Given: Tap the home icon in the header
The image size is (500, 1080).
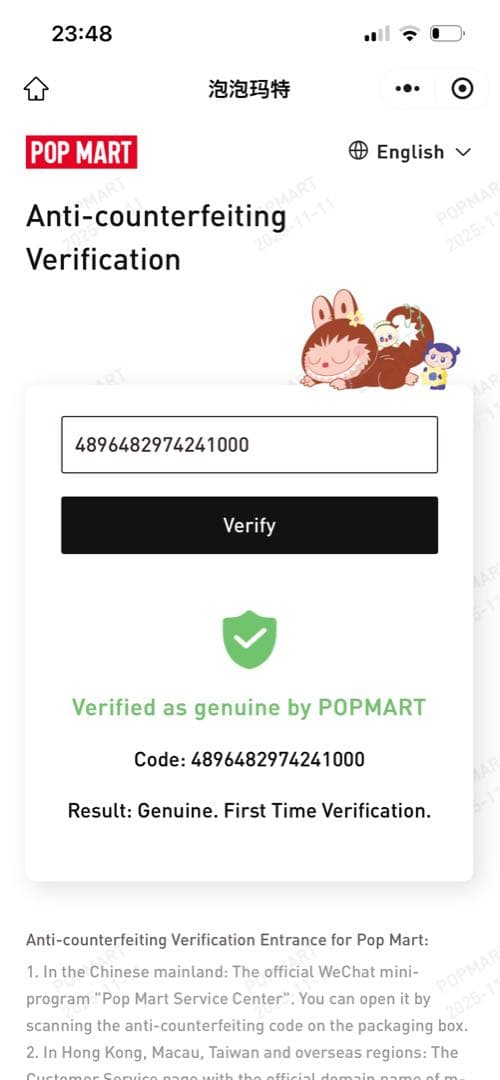Looking at the screenshot, I should 36,88.
